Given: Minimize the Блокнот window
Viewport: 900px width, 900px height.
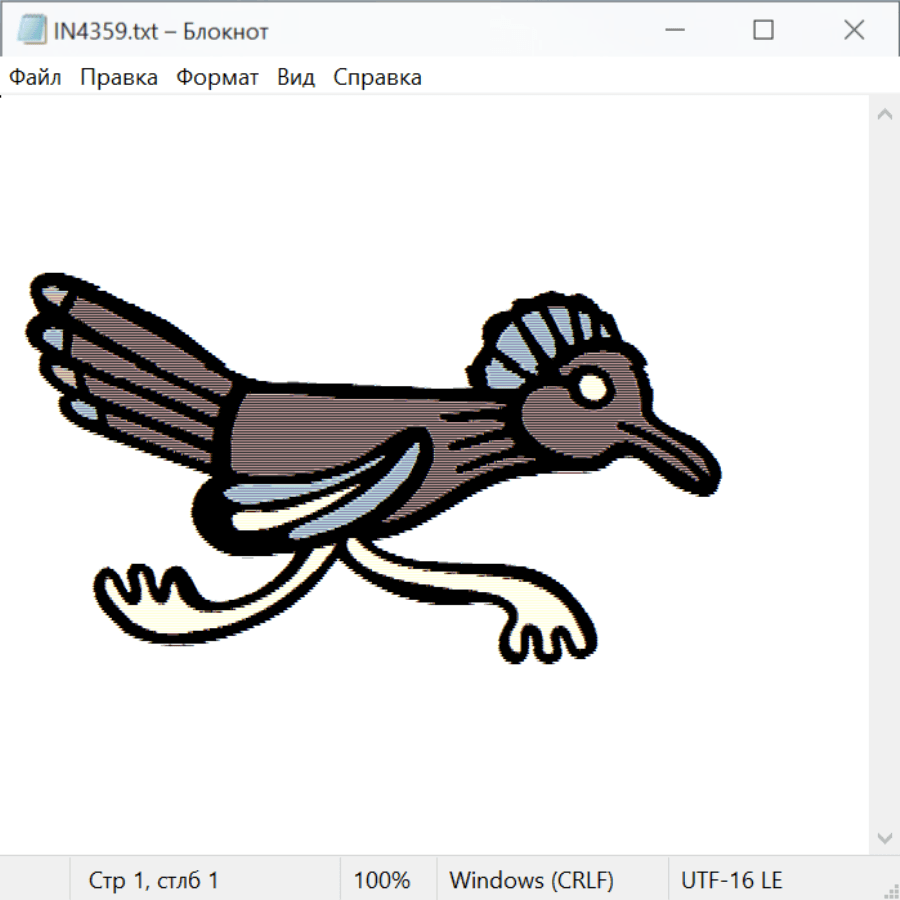Looking at the screenshot, I should [x=672, y=31].
